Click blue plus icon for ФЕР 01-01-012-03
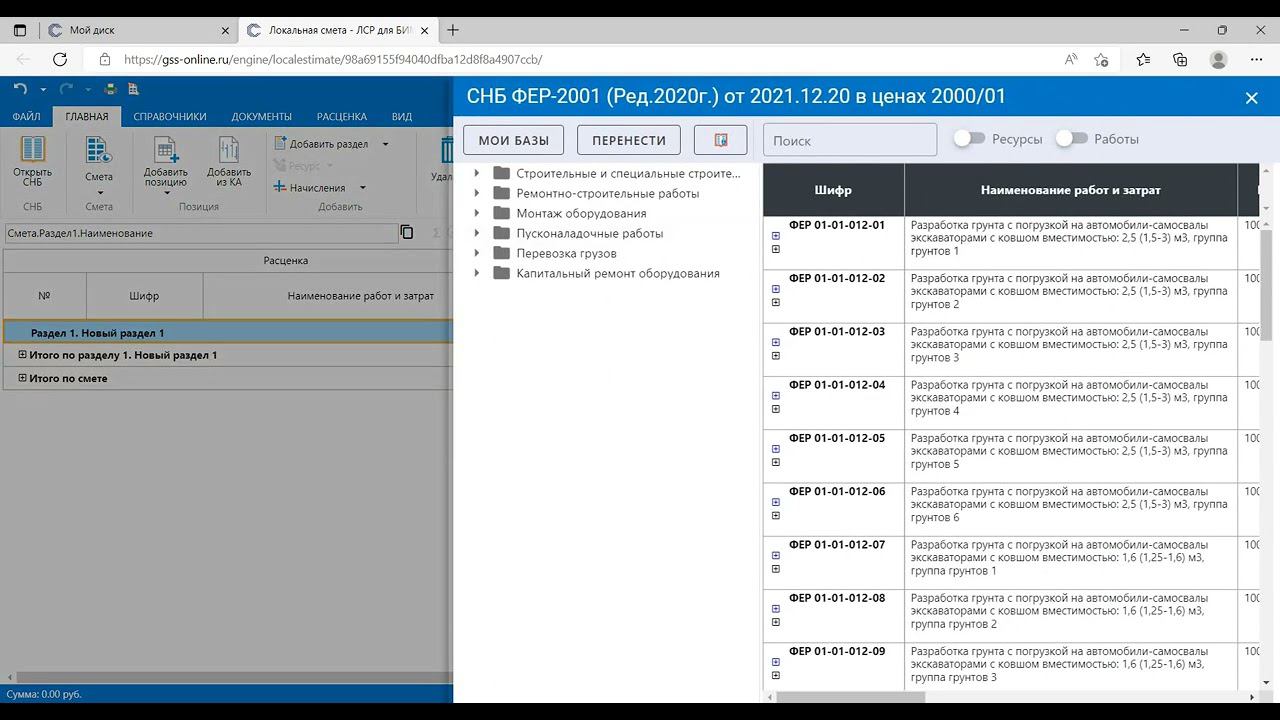The height and width of the screenshot is (720, 1280). tap(776, 342)
